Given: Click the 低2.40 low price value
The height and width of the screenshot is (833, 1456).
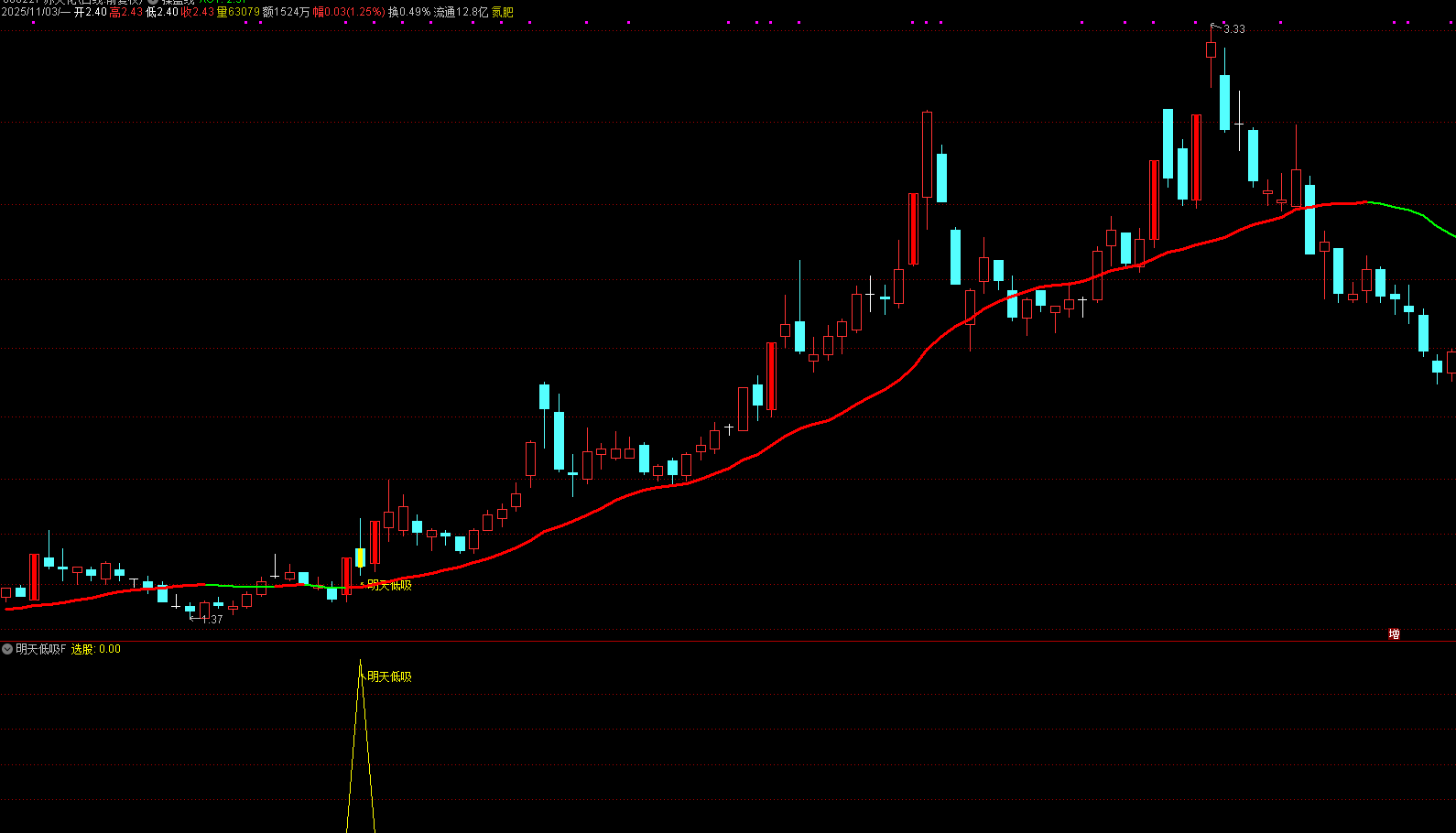Looking at the screenshot, I should (162, 13).
